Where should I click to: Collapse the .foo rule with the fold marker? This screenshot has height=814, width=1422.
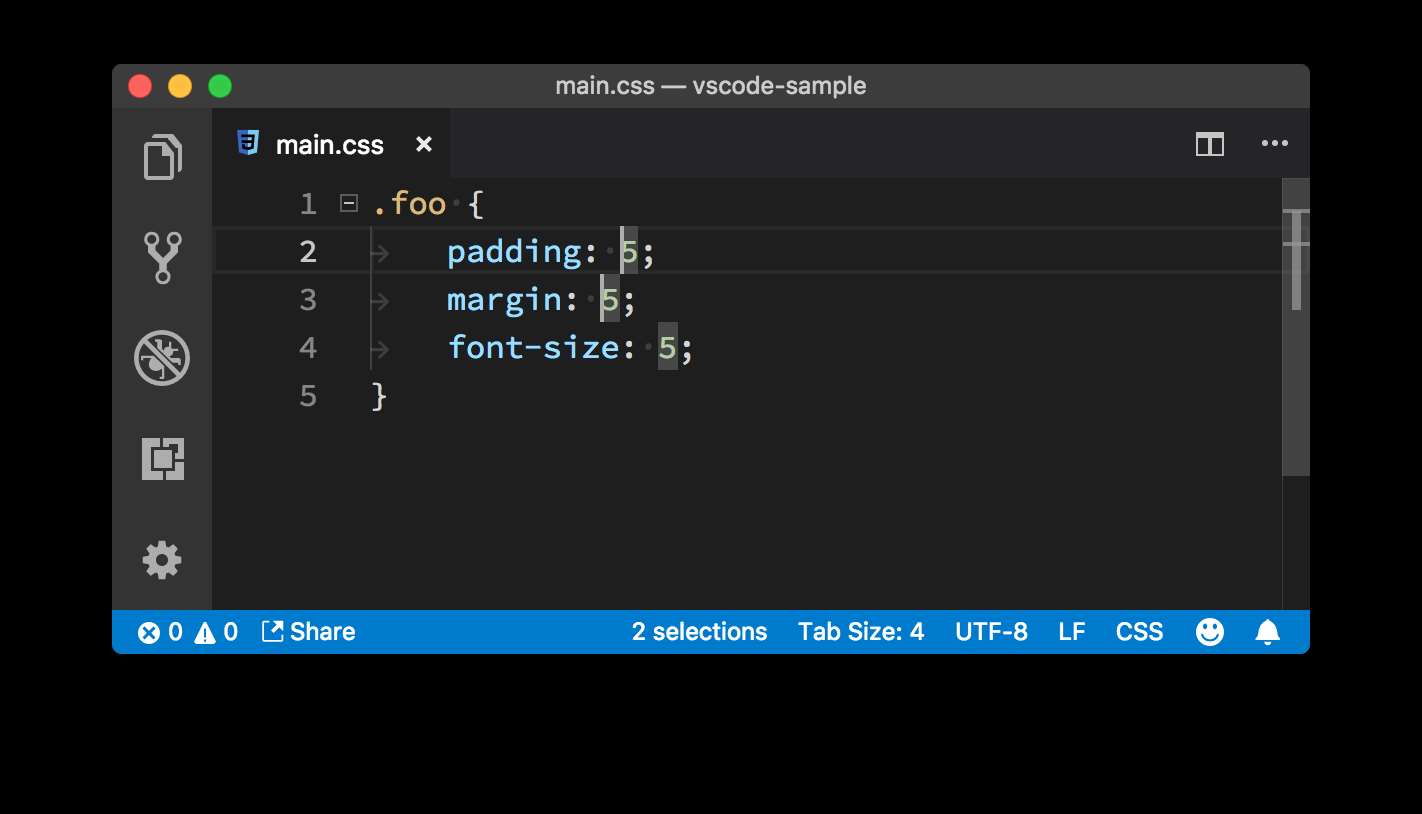347,203
